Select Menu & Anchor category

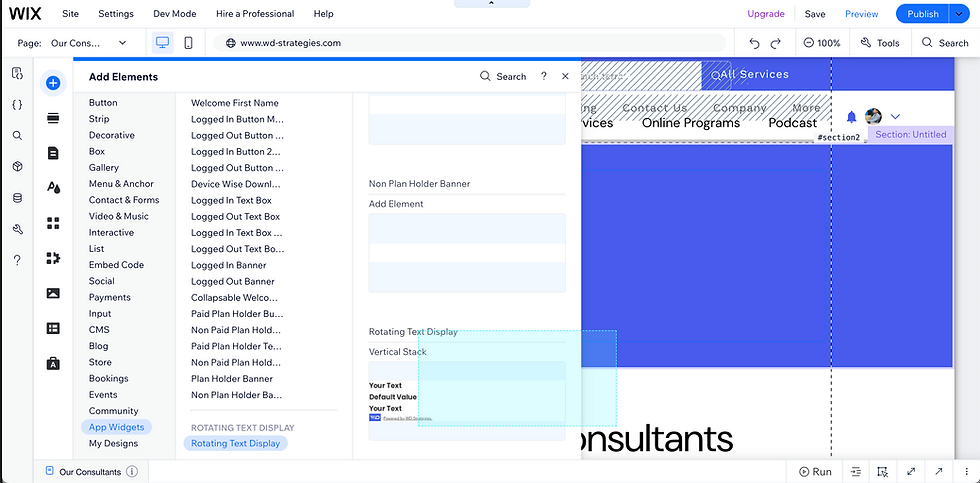pos(121,184)
